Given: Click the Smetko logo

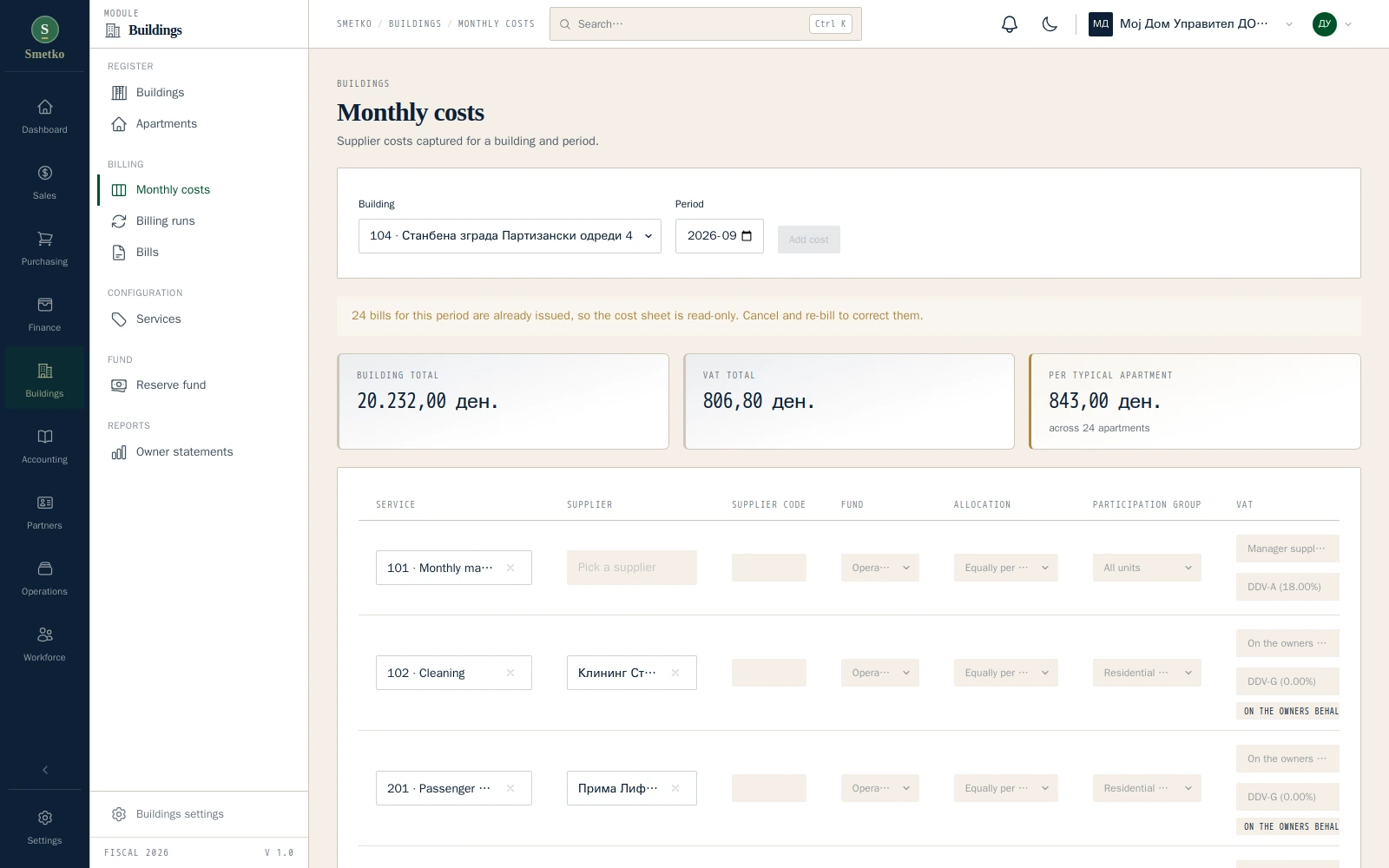Looking at the screenshot, I should click(44, 38).
